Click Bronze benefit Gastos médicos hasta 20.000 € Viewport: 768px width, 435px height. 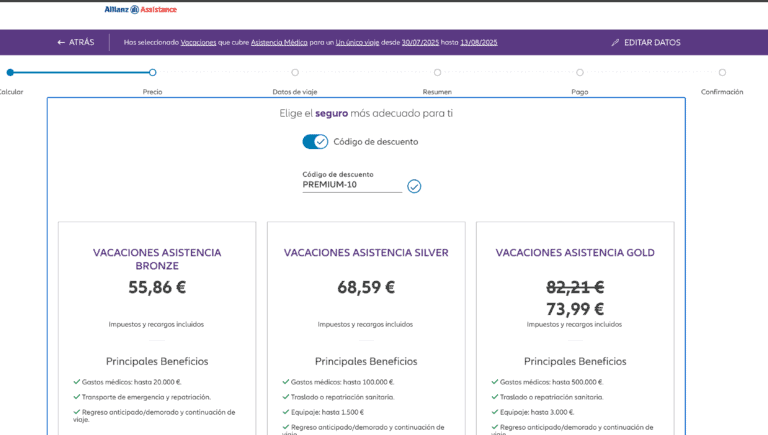(132, 382)
